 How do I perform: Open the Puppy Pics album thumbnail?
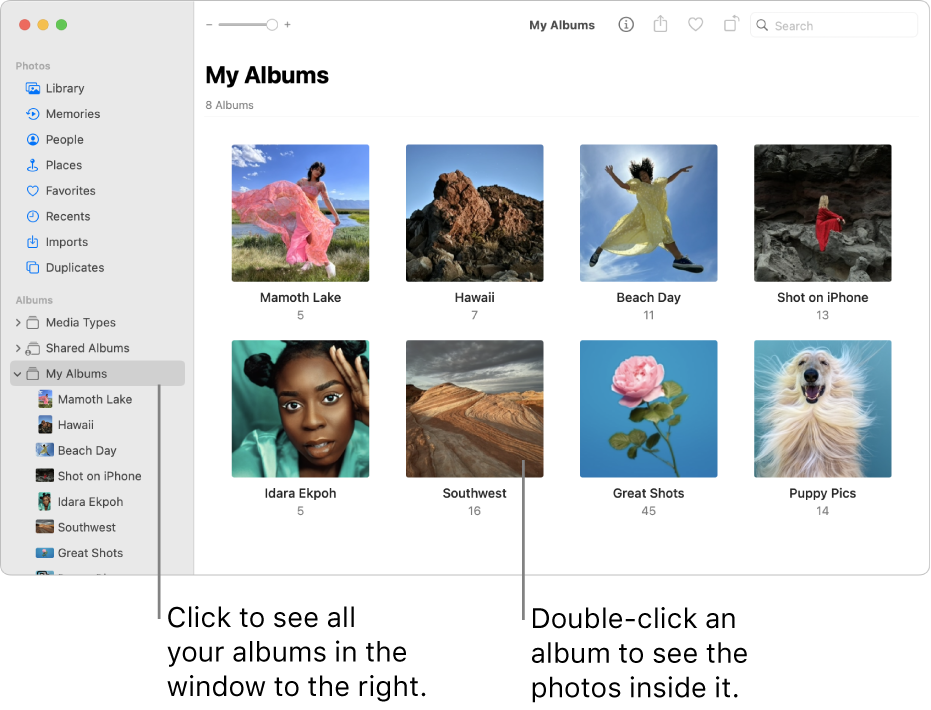point(822,409)
